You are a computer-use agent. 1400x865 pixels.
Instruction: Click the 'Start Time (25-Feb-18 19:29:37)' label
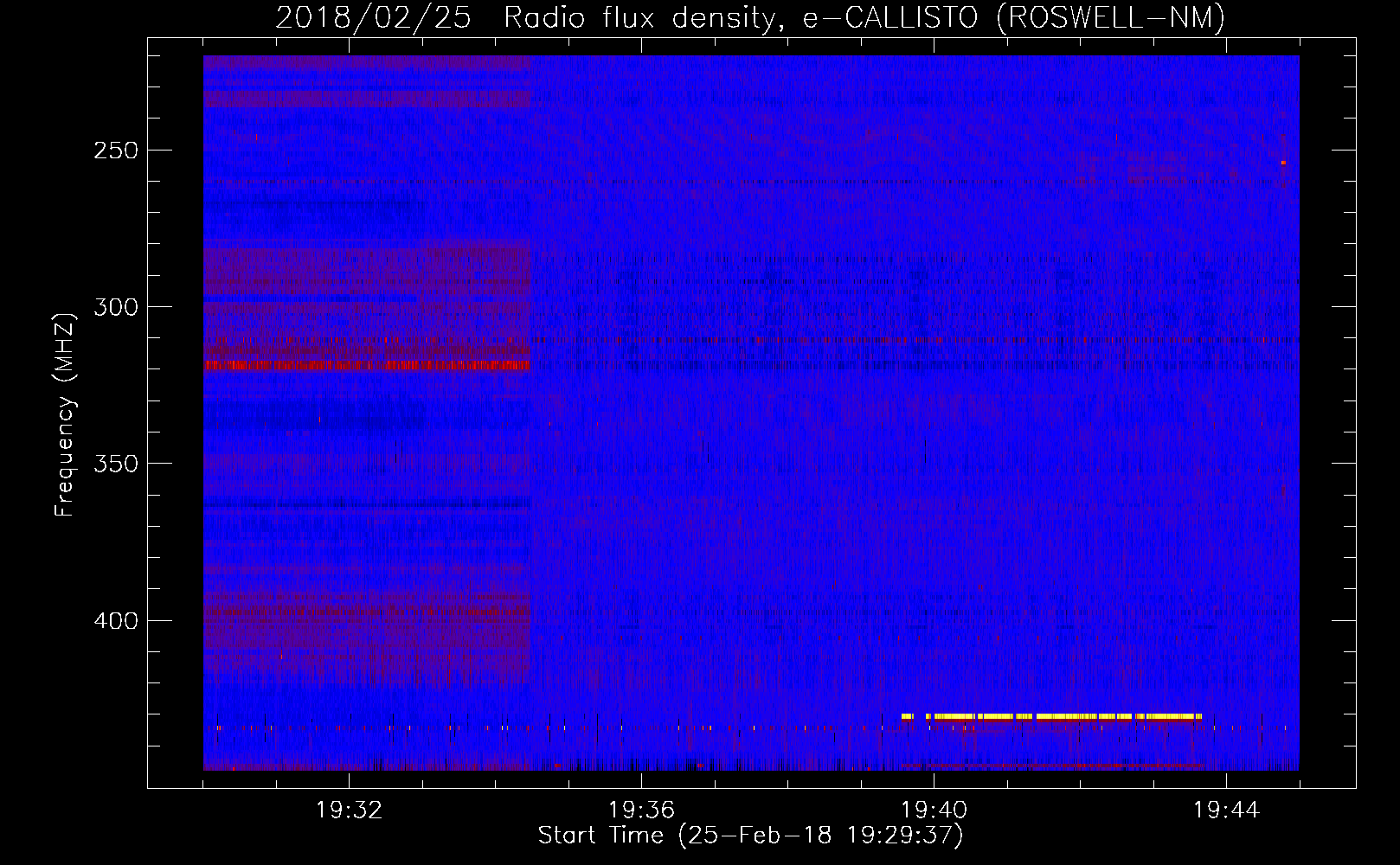750,836
